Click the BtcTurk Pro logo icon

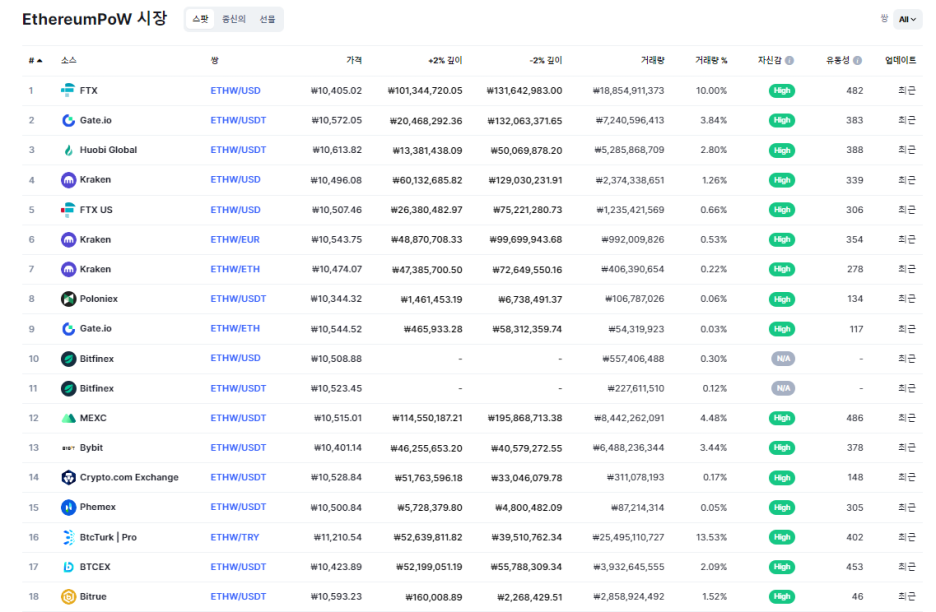(68, 537)
